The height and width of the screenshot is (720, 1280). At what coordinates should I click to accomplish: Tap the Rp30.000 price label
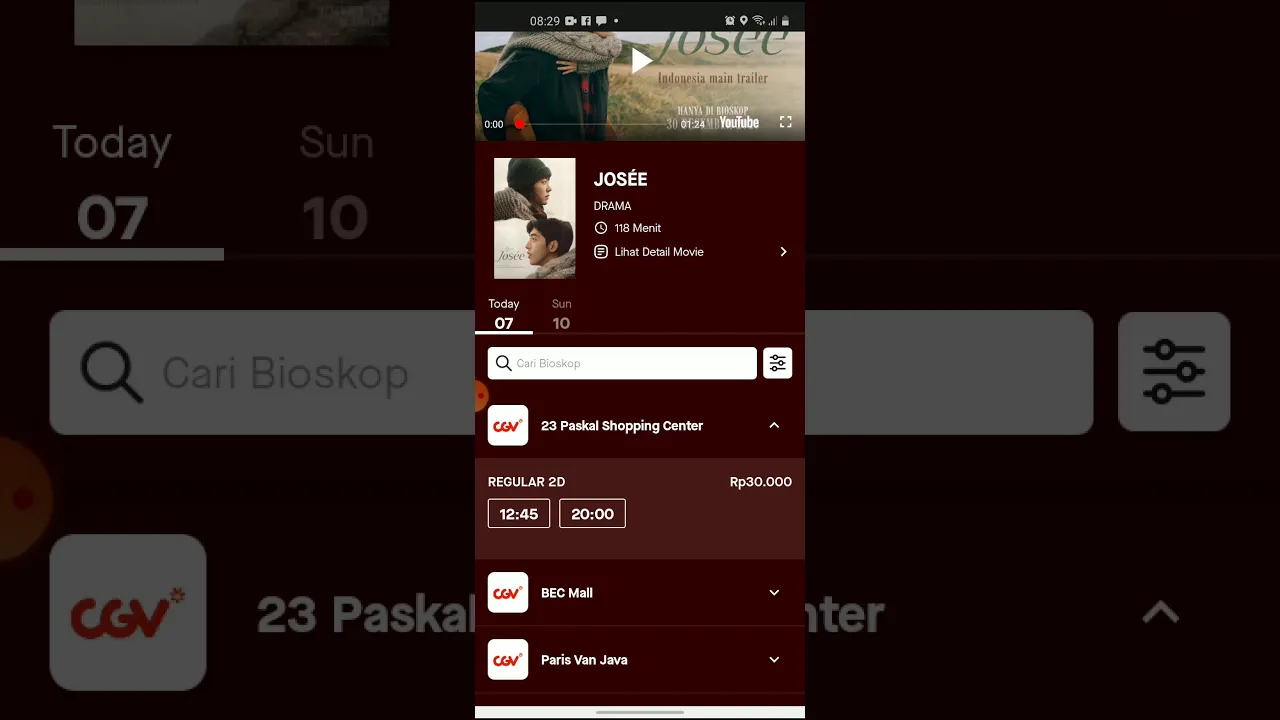761,481
